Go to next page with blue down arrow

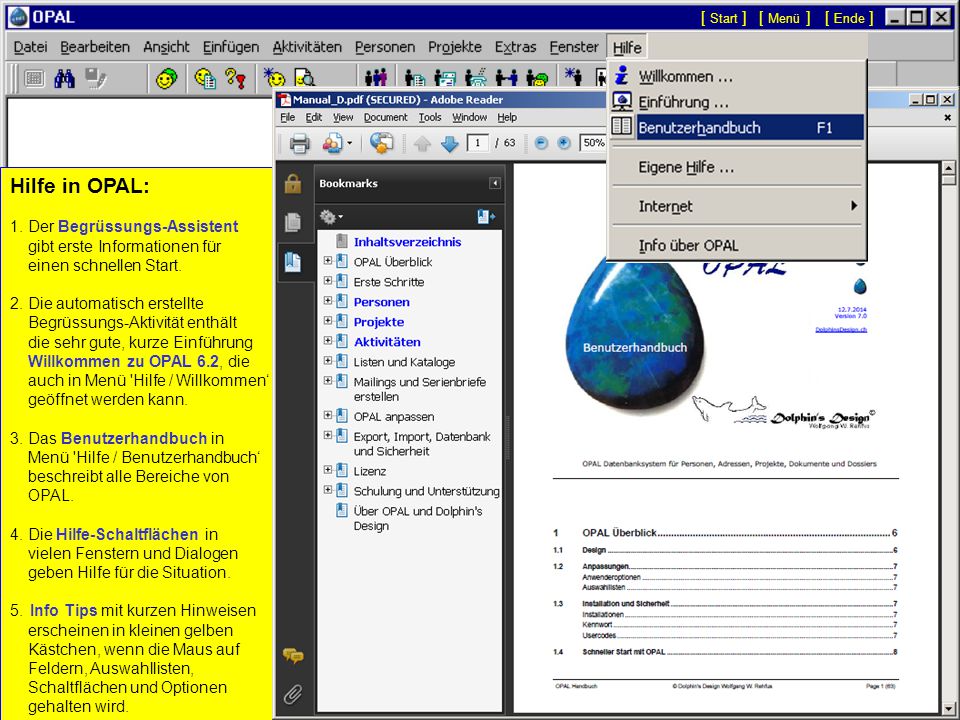tap(450, 144)
